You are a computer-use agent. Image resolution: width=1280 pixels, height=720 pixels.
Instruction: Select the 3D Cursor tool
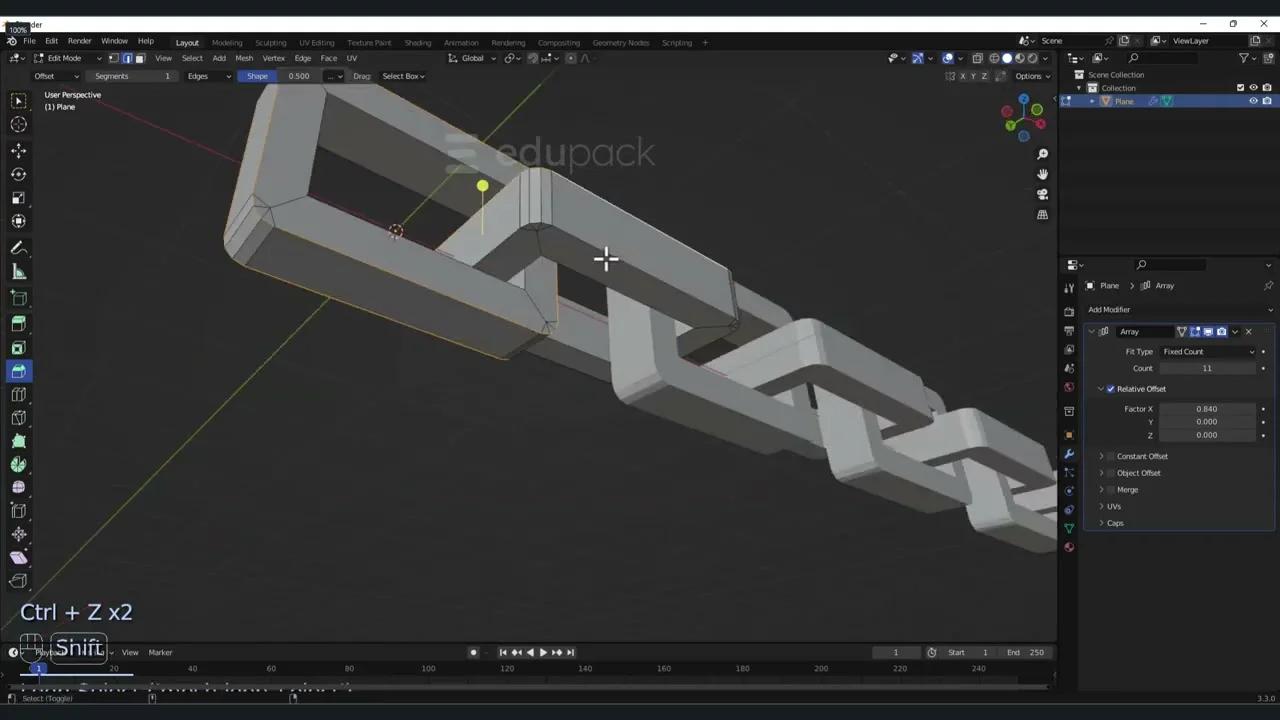18,124
